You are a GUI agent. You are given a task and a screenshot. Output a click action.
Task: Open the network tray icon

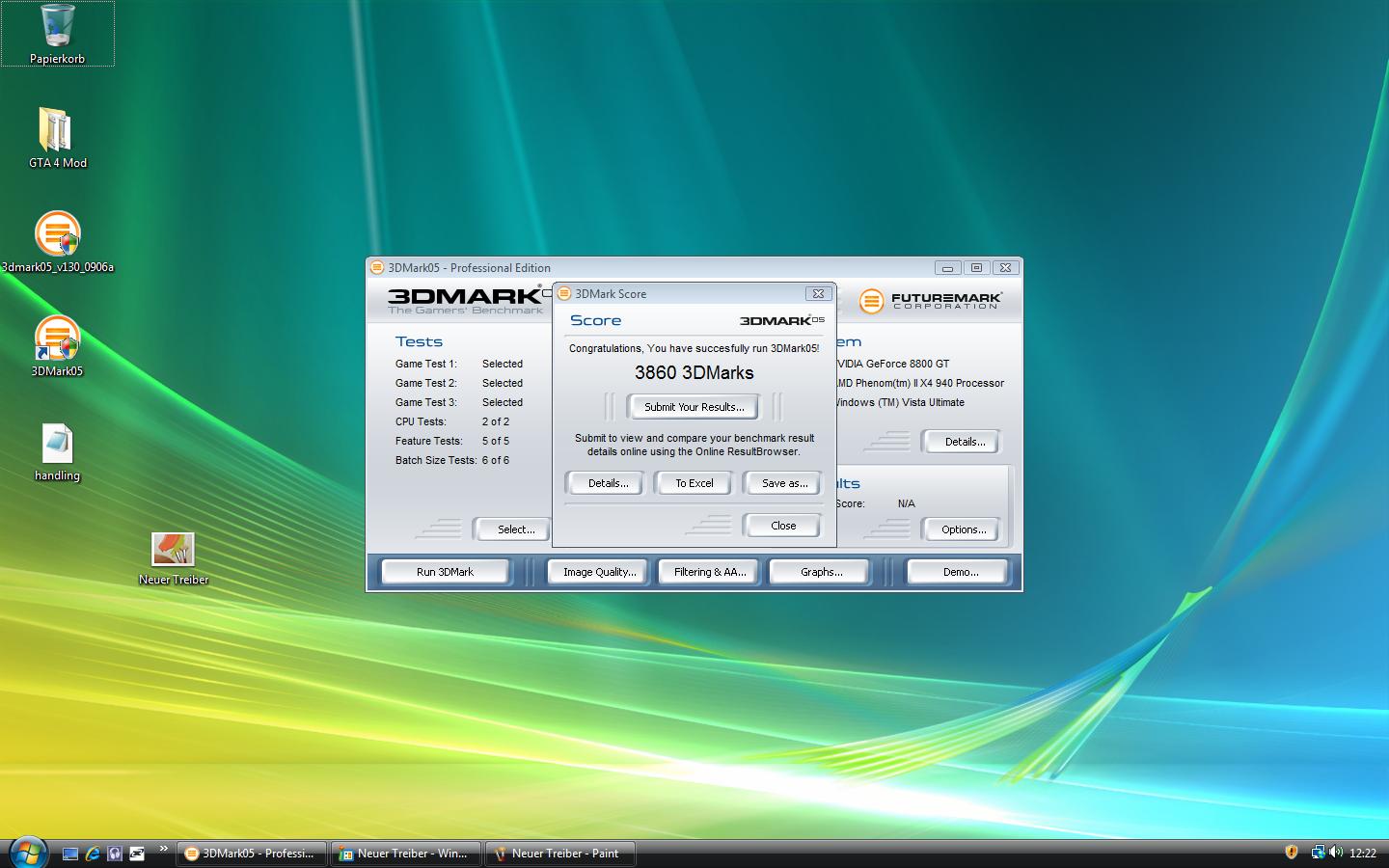(x=1318, y=853)
